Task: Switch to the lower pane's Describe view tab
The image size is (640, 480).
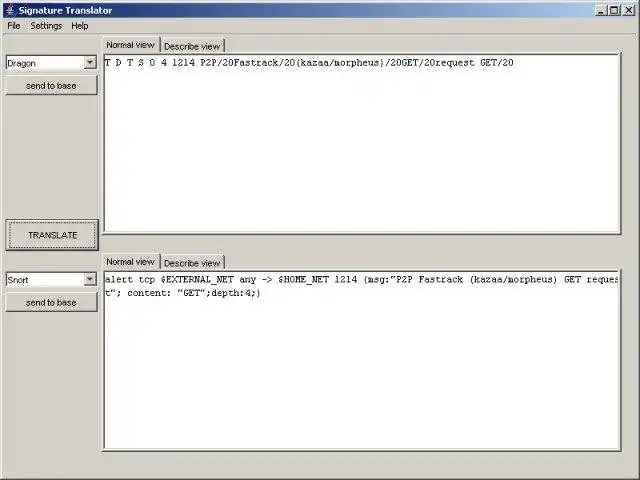Action: pyautogui.click(x=192, y=263)
